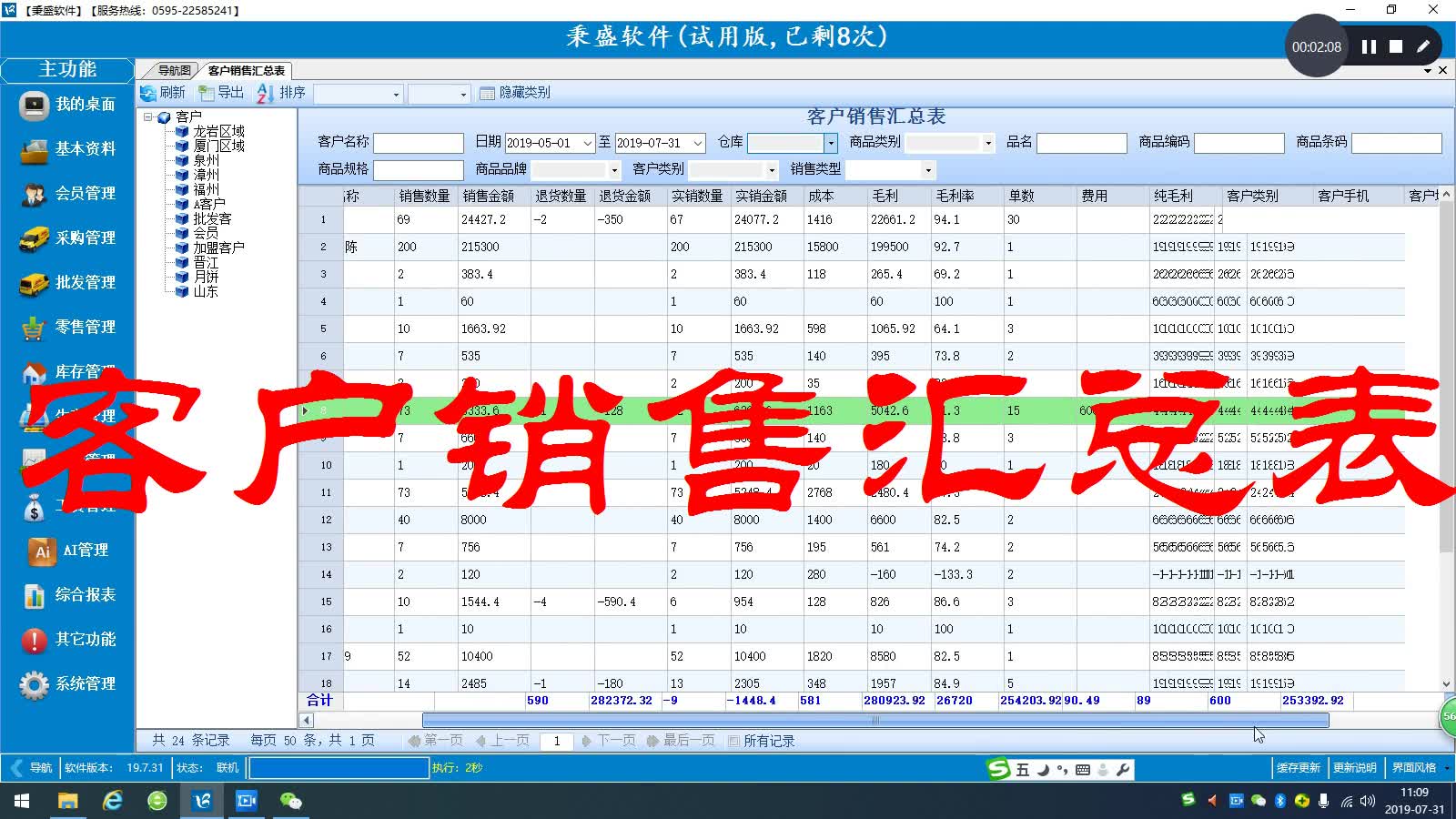Click the vertical scrollbar down arrow

[x=1446, y=684]
